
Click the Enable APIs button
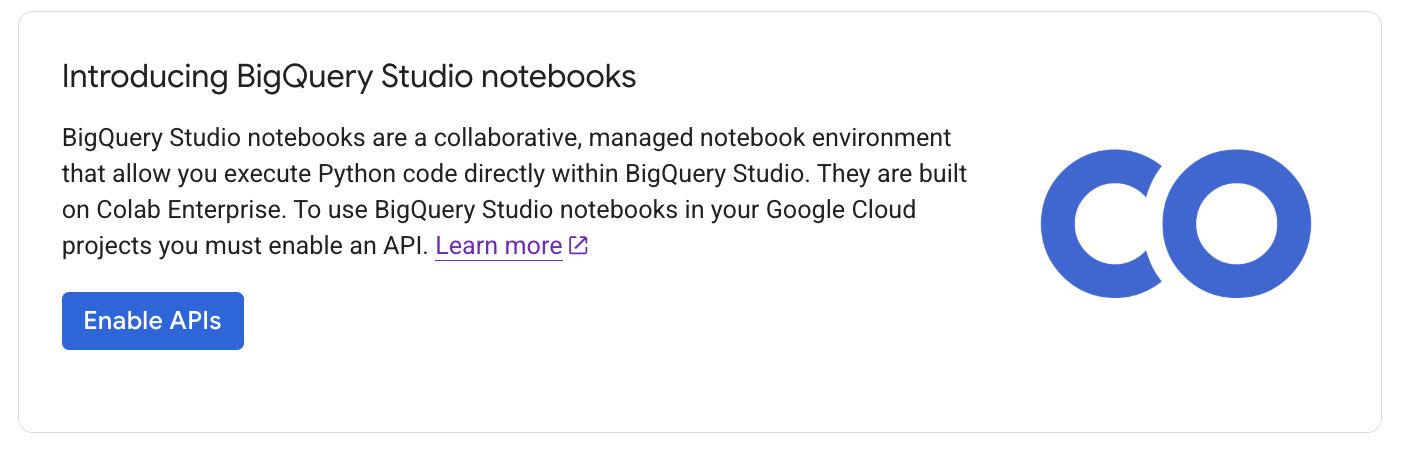coord(152,321)
